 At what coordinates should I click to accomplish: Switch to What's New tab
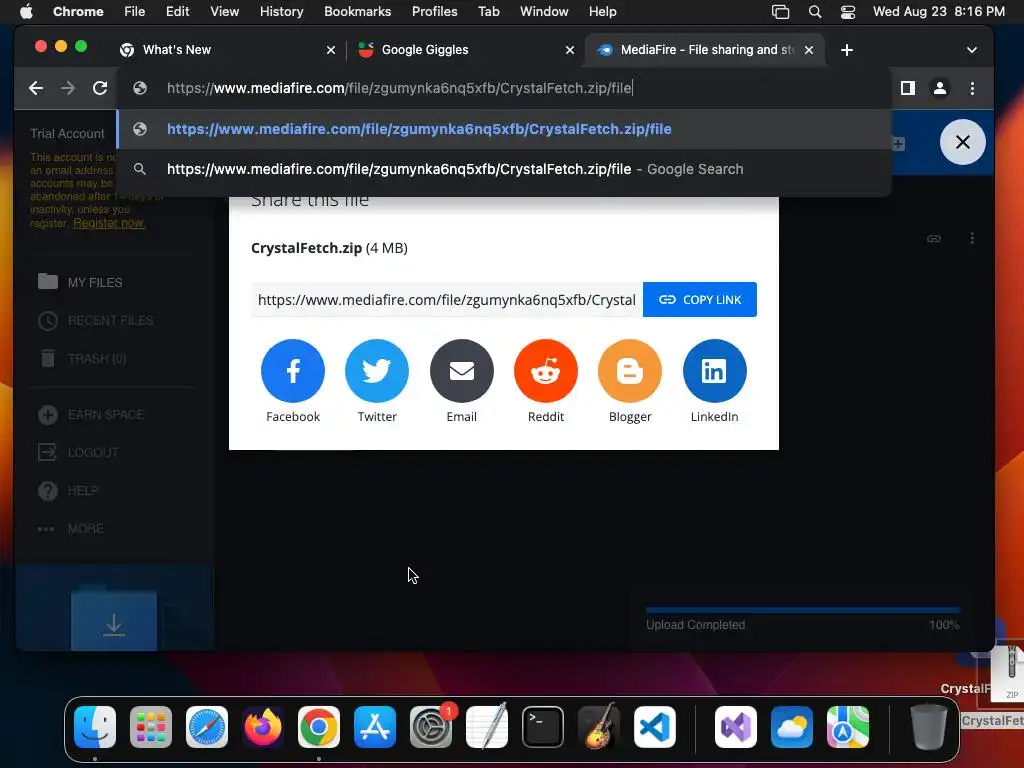tap(229, 50)
